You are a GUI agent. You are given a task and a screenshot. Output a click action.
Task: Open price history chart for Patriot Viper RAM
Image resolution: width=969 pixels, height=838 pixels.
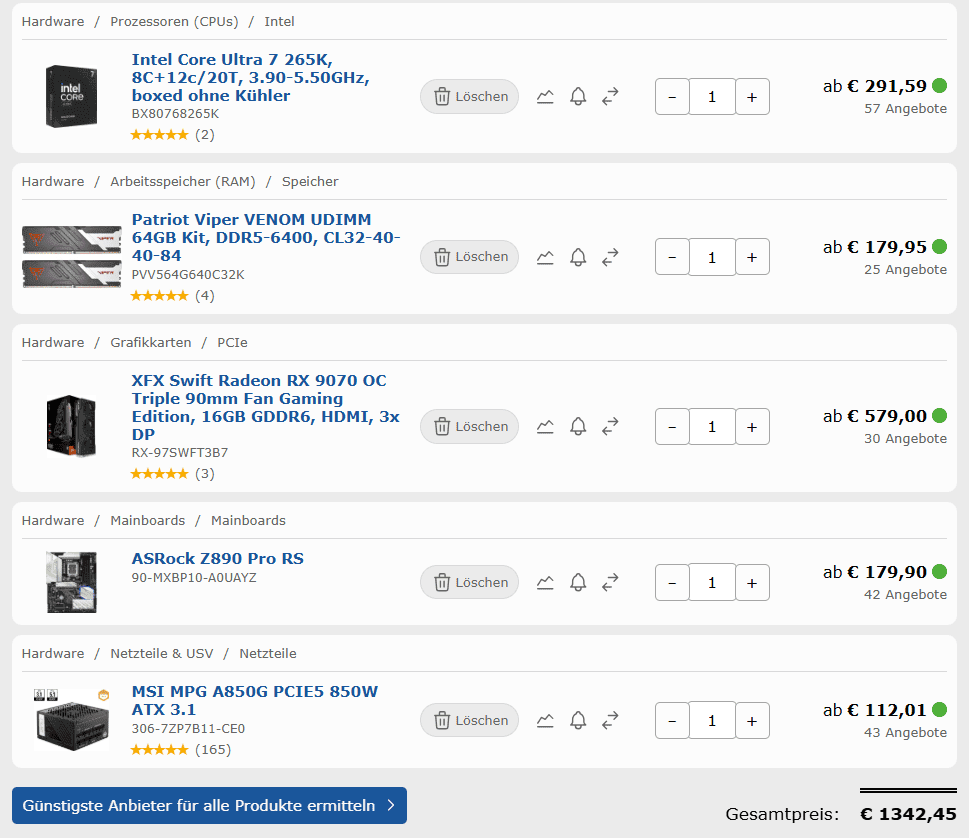545,257
